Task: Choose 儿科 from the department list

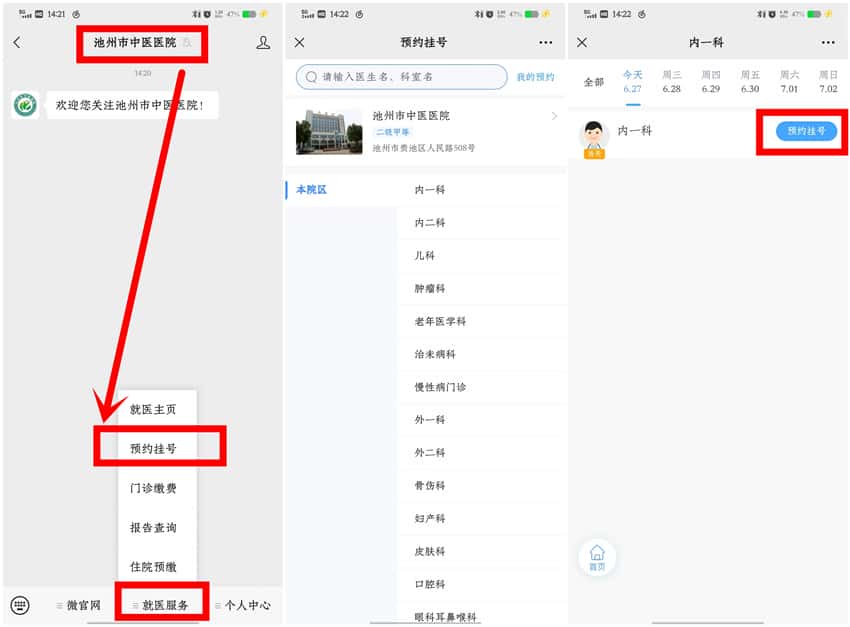Action: 425,256
